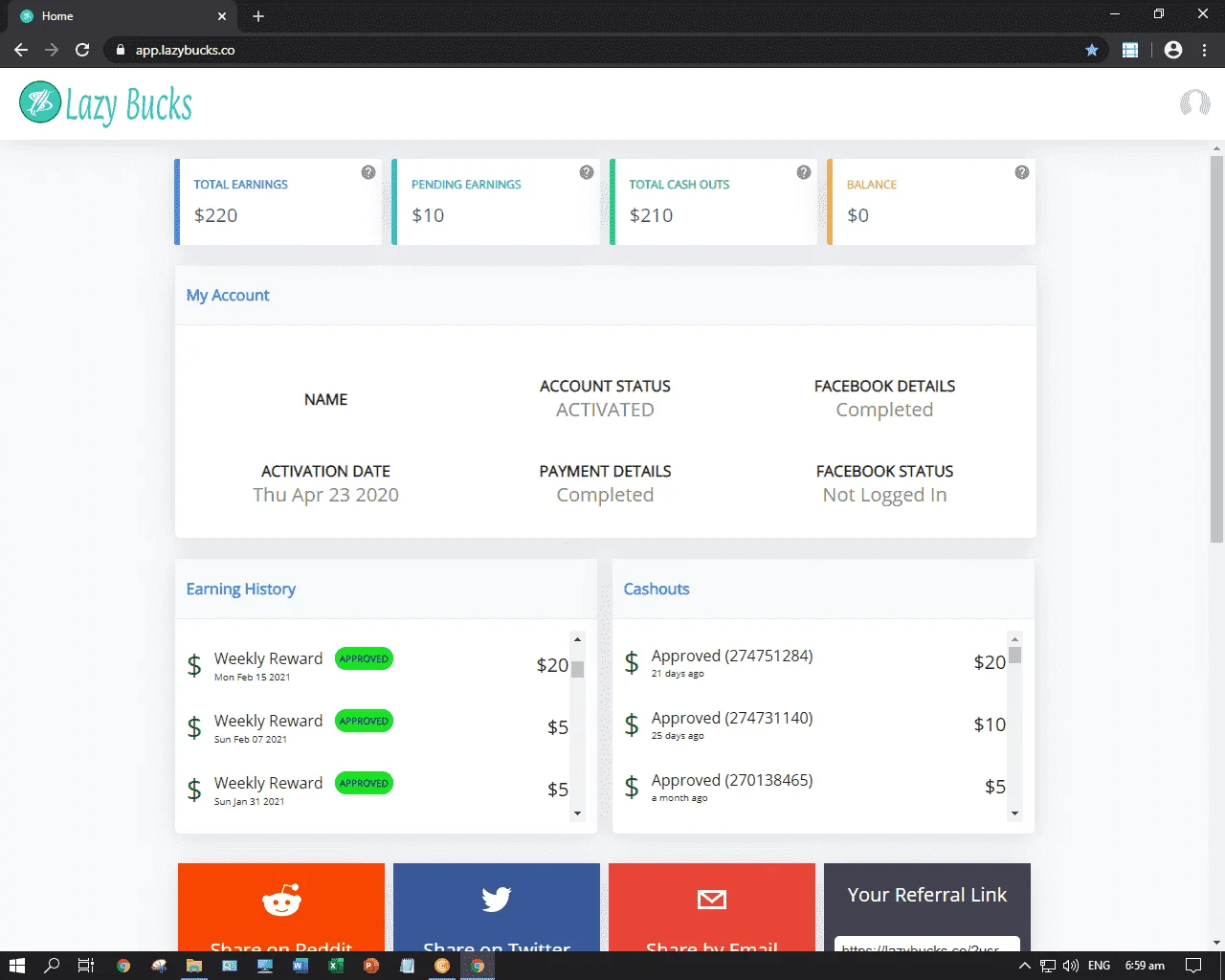Click Cashouts list scroll-down arrow
1225x980 pixels.
(x=1014, y=813)
